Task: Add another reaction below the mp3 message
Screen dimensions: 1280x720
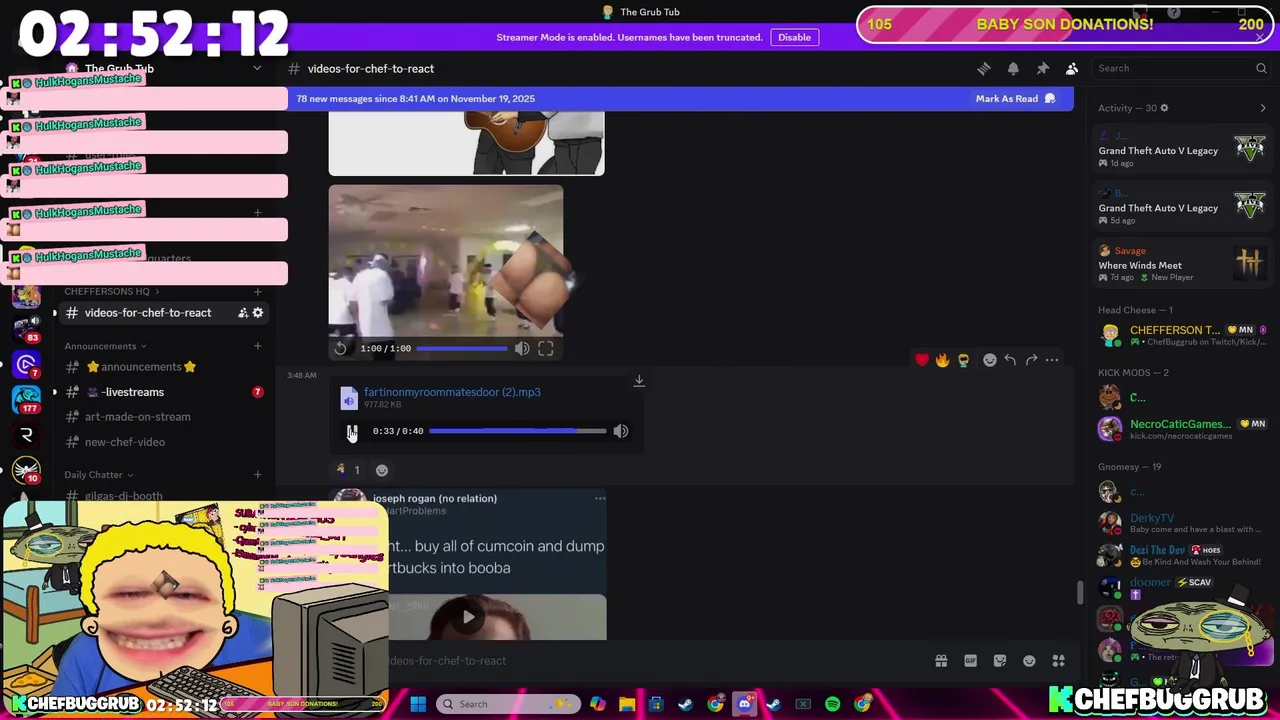Action: (x=382, y=470)
